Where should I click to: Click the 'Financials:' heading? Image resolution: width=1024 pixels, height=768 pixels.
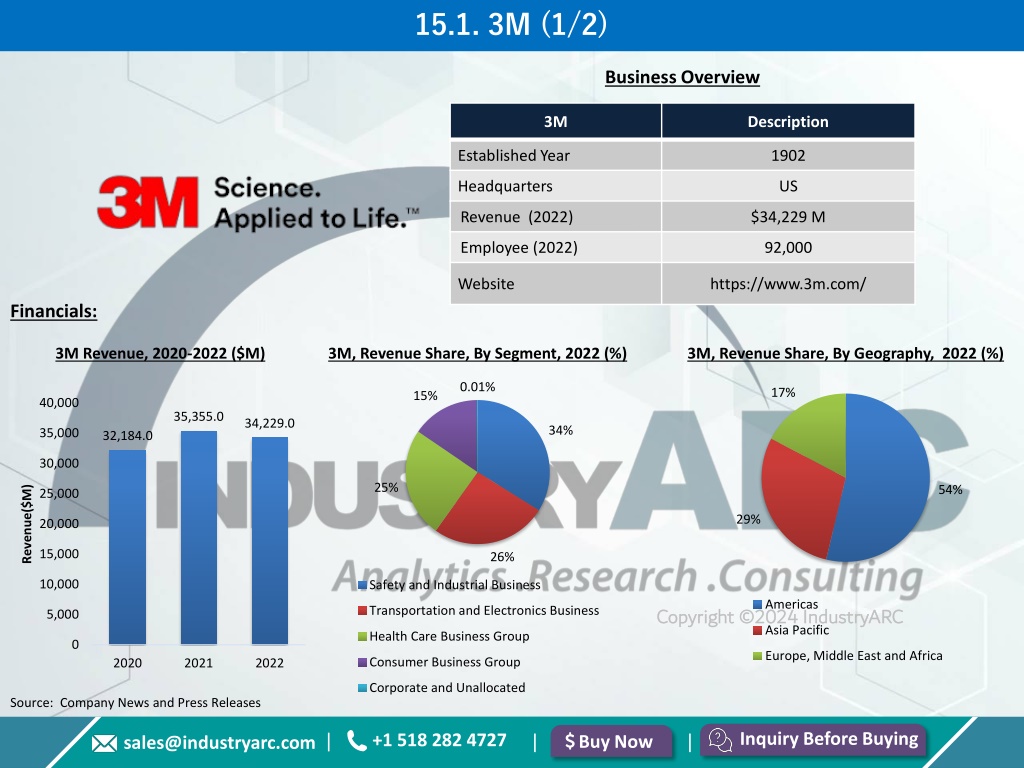click(54, 312)
